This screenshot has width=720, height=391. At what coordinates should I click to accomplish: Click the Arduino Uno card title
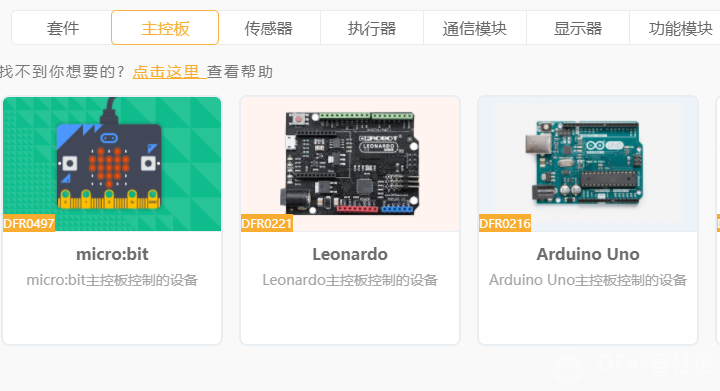[x=588, y=254]
